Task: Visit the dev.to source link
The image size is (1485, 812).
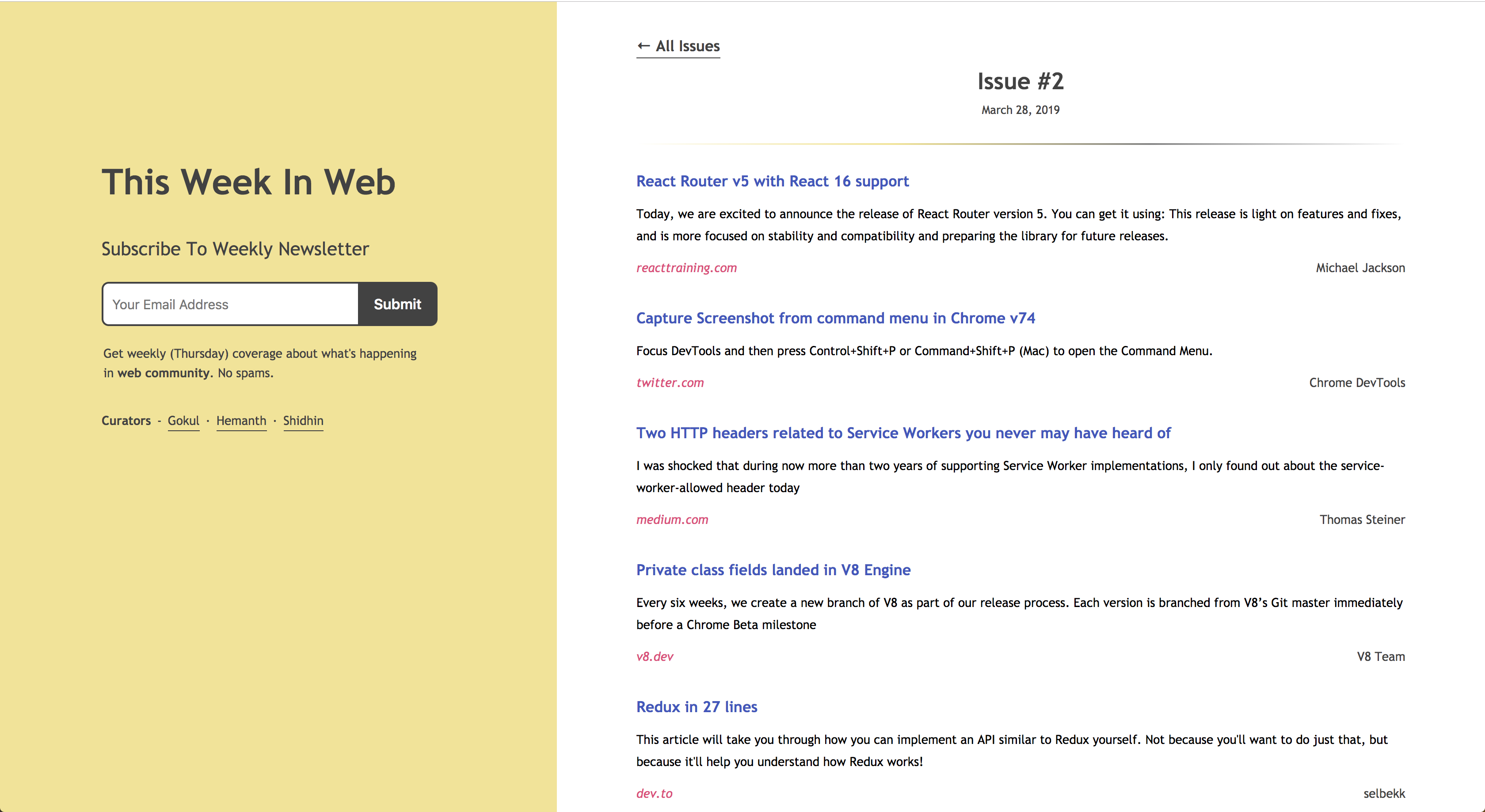Action: click(x=654, y=793)
